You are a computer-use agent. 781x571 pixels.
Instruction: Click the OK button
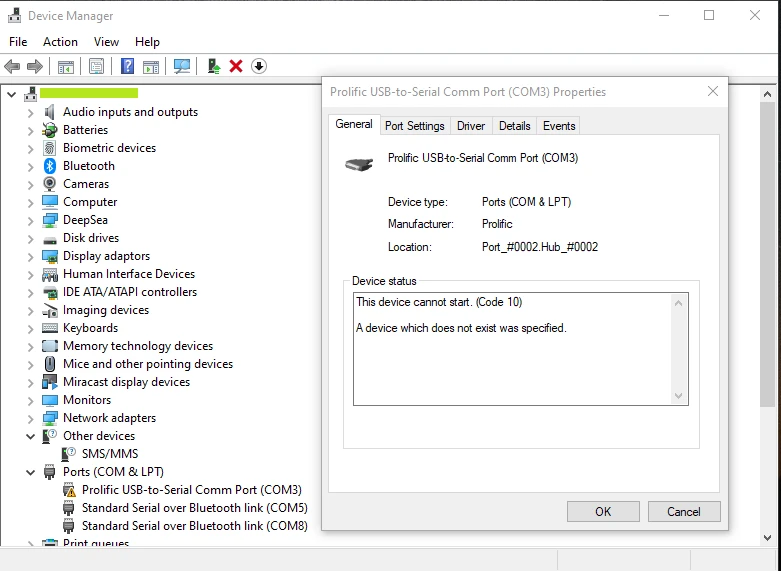[x=603, y=512]
